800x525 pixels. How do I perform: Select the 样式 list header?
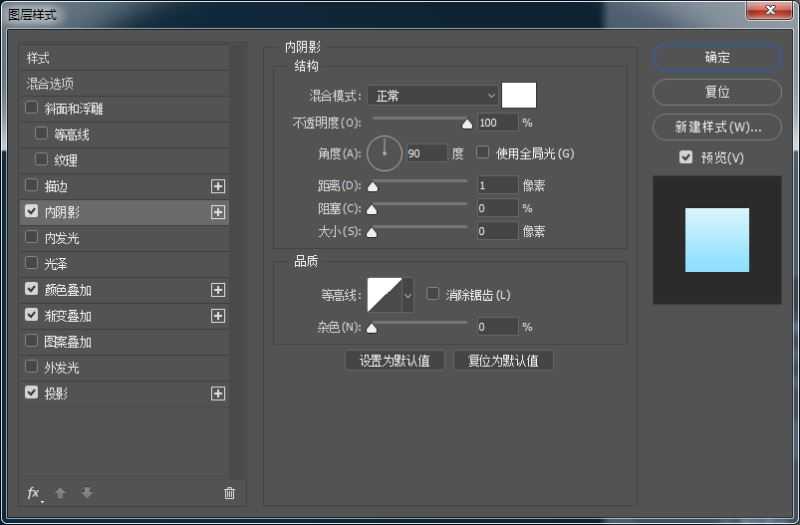pos(38,58)
